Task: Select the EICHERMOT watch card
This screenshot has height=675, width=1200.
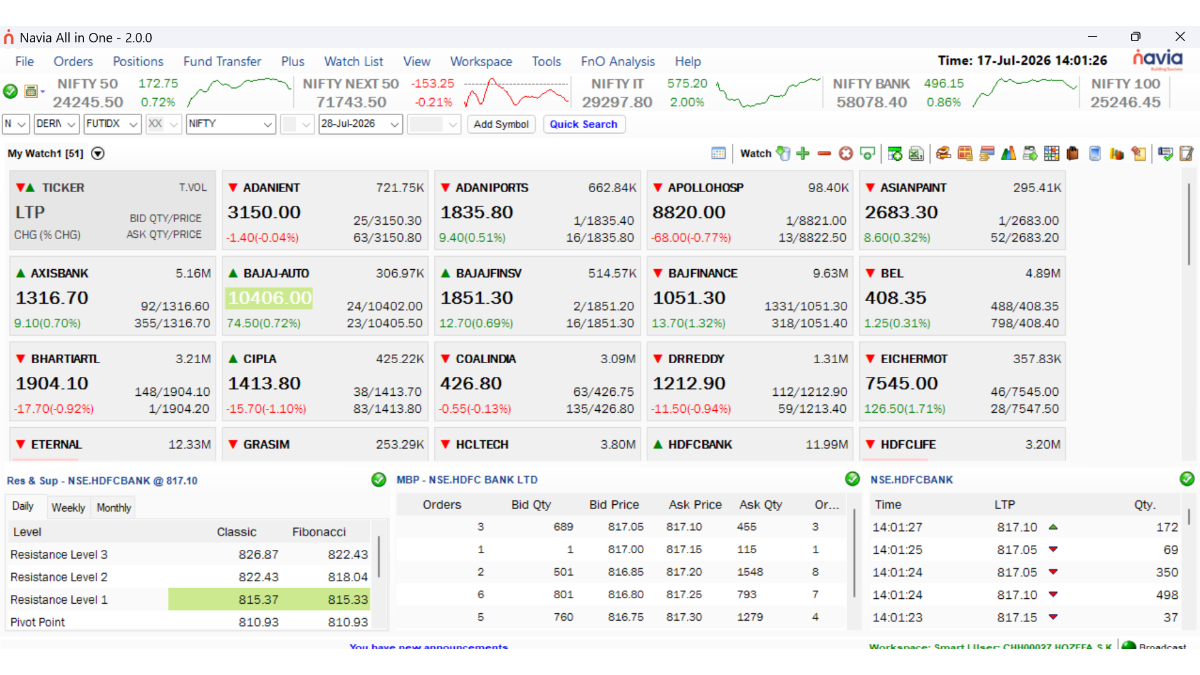Action: (961, 381)
